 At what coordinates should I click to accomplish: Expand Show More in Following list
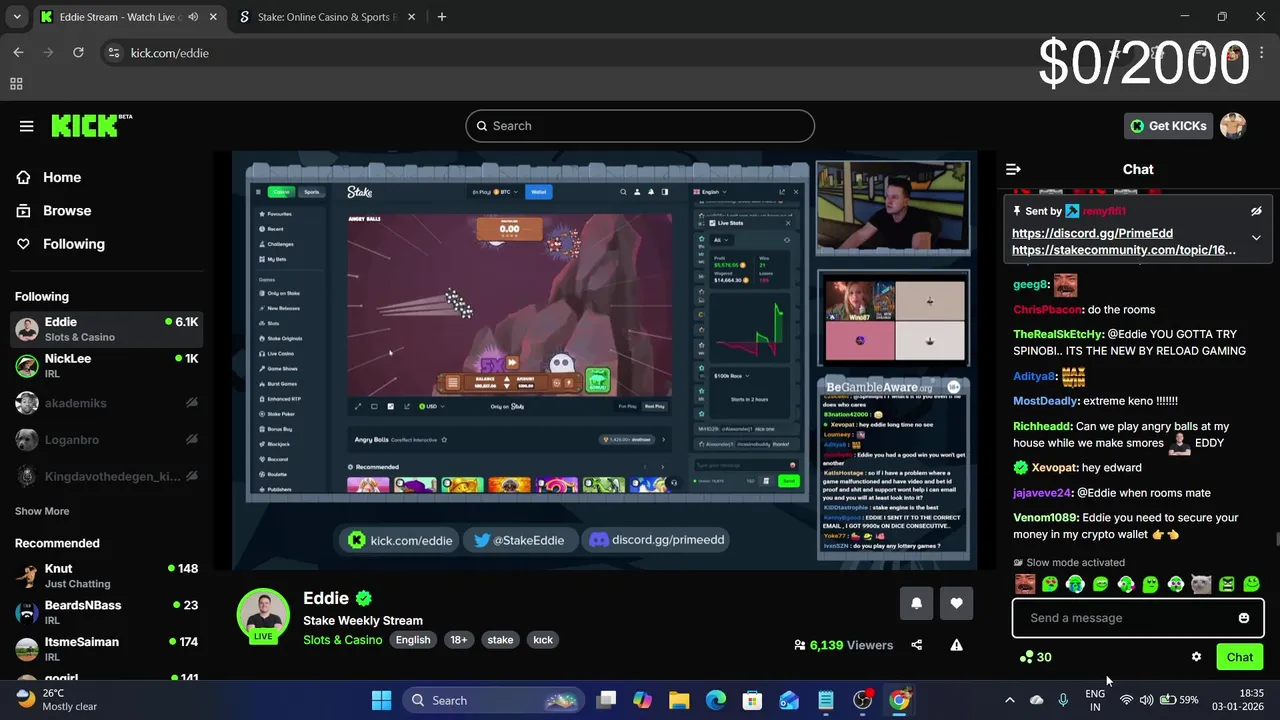click(42, 511)
